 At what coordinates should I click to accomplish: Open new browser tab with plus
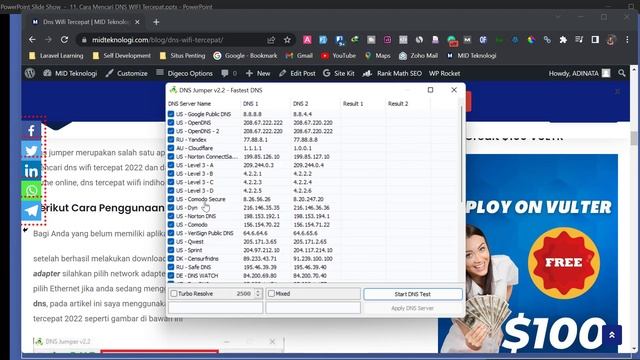pos(156,22)
